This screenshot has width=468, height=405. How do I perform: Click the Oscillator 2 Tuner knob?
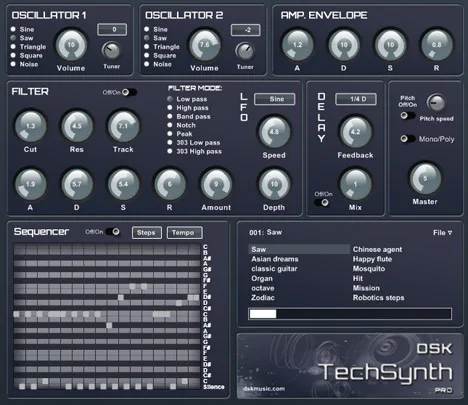[245, 51]
